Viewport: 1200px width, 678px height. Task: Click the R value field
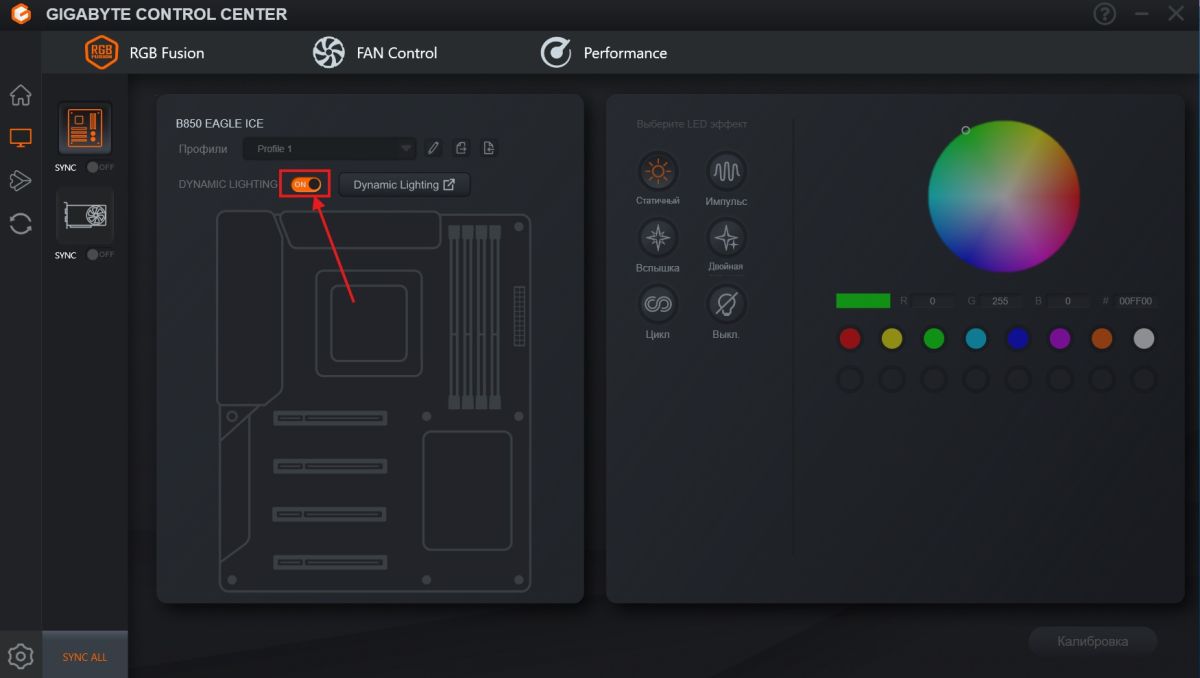coord(931,301)
